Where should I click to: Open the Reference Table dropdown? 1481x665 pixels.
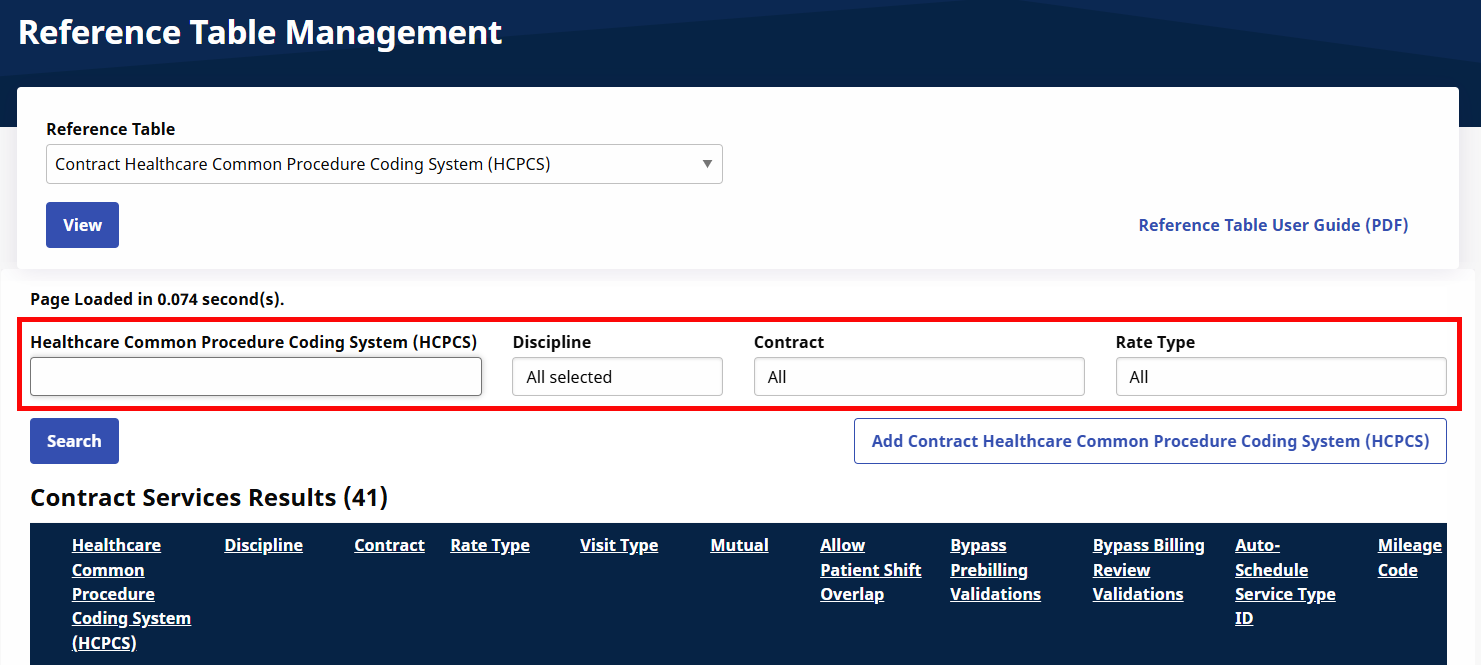click(x=384, y=164)
